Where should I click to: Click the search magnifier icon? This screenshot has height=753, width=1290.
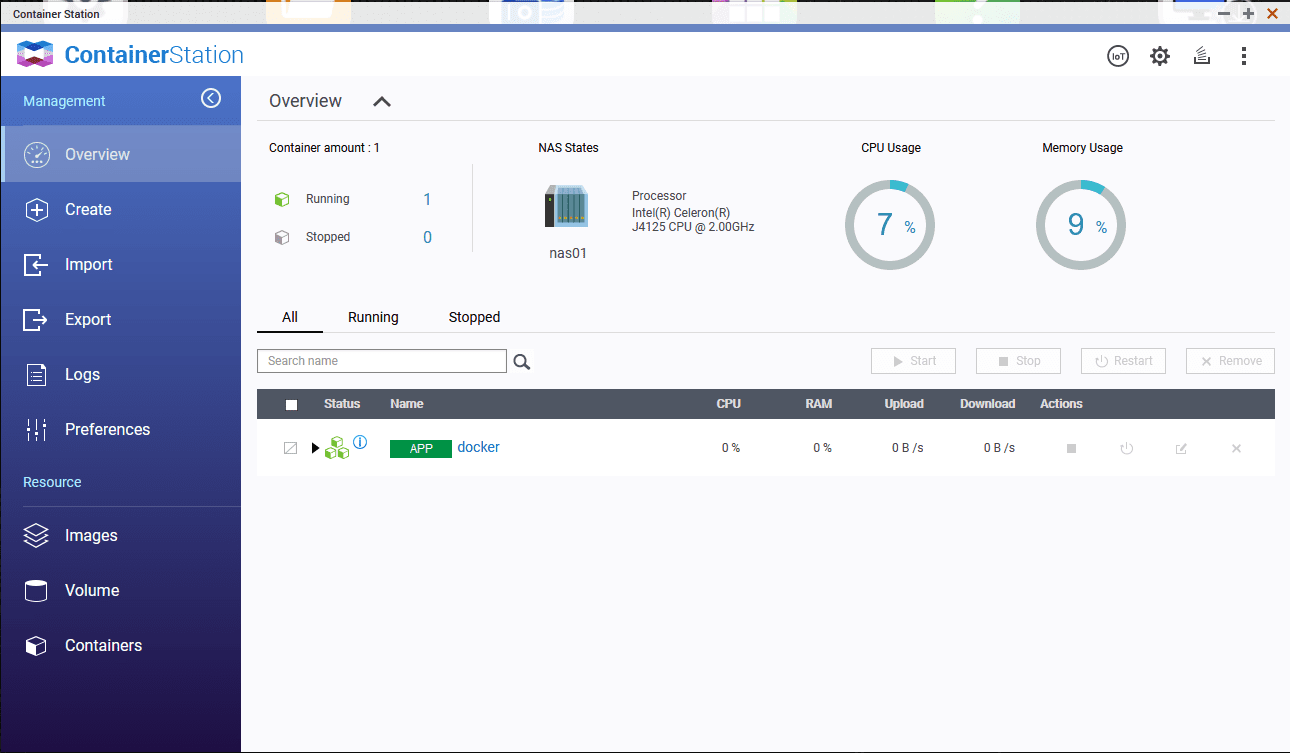tap(522, 362)
